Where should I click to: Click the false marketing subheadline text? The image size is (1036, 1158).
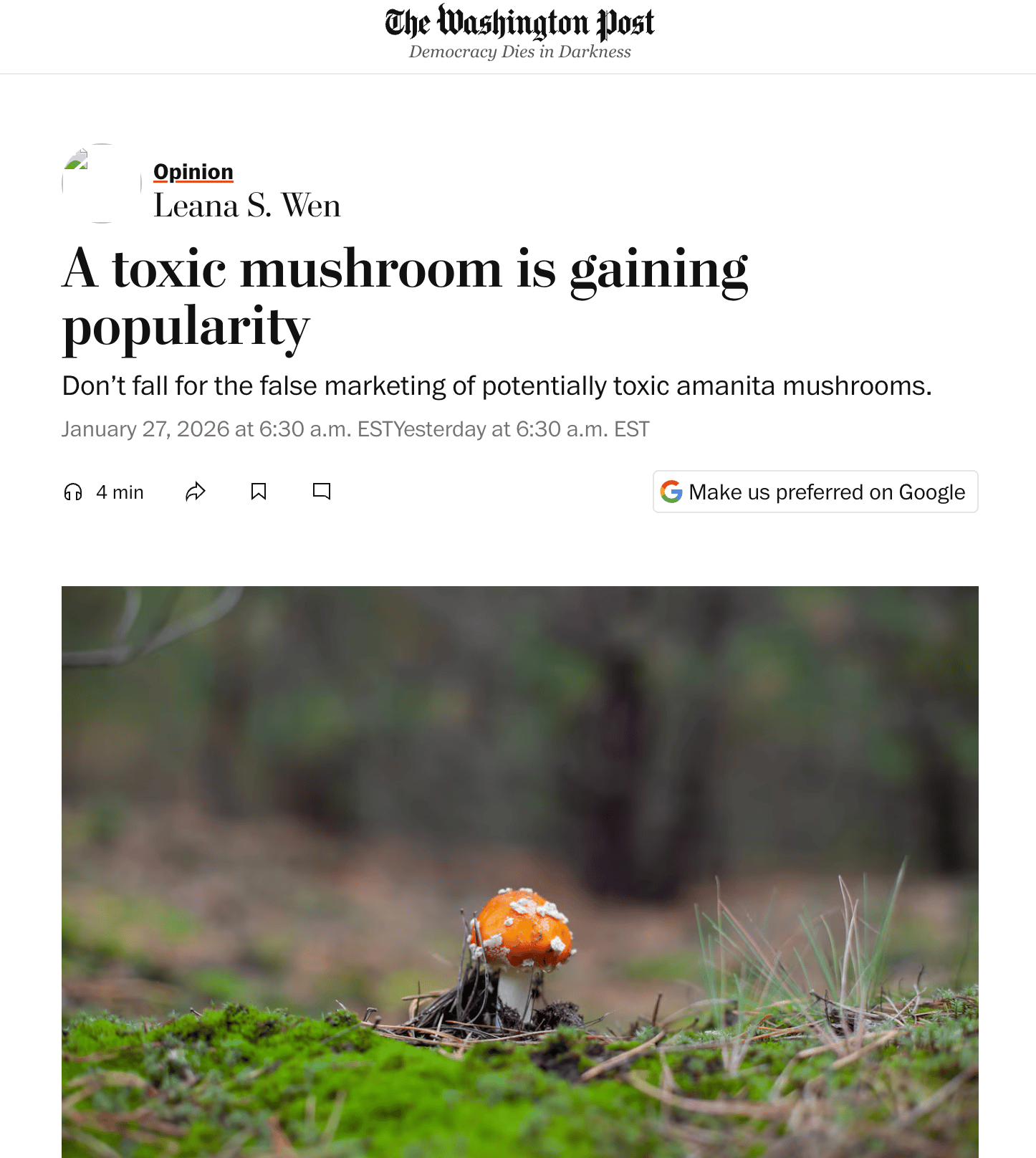(x=497, y=386)
